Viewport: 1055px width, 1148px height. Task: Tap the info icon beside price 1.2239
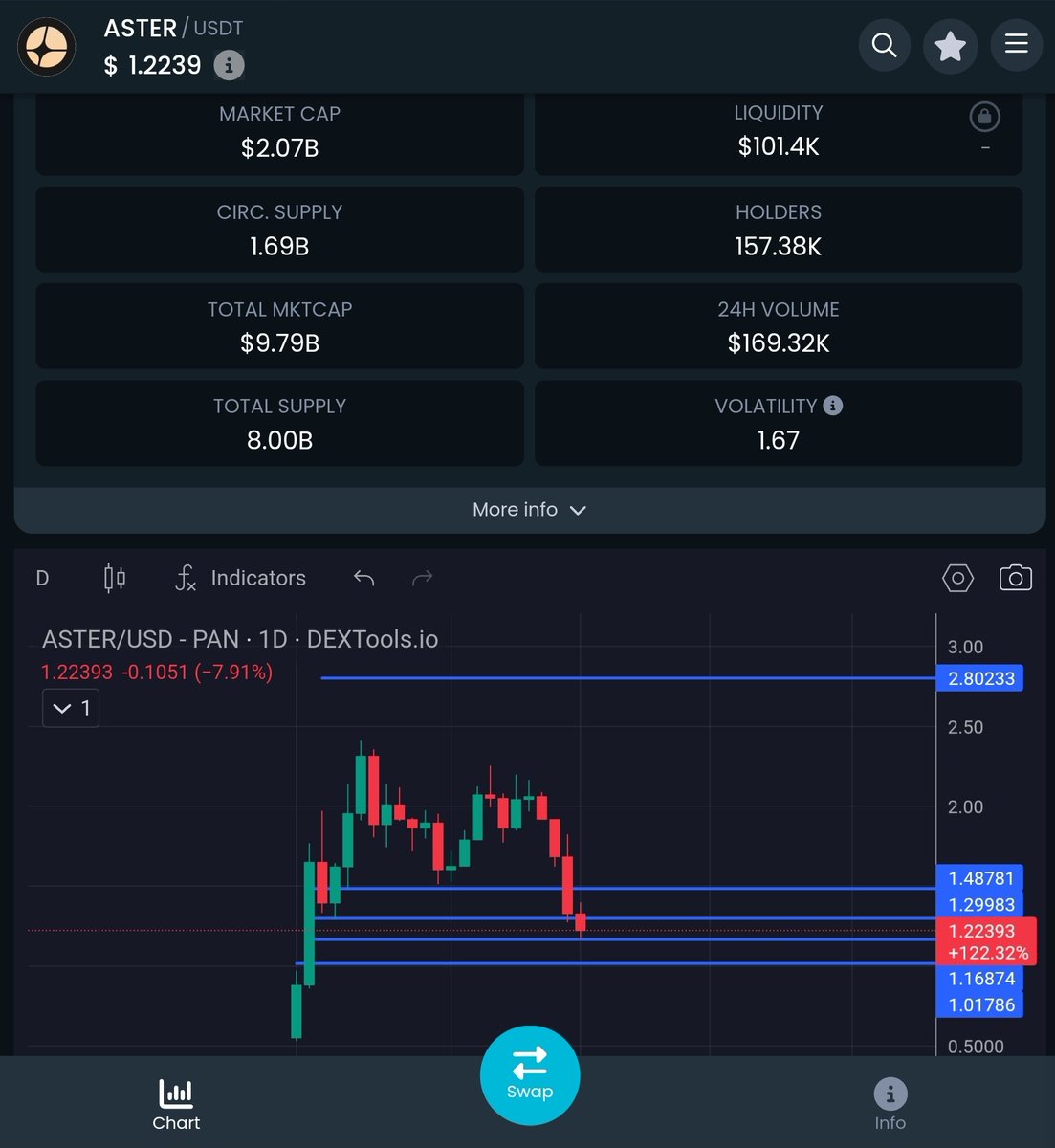coord(228,66)
